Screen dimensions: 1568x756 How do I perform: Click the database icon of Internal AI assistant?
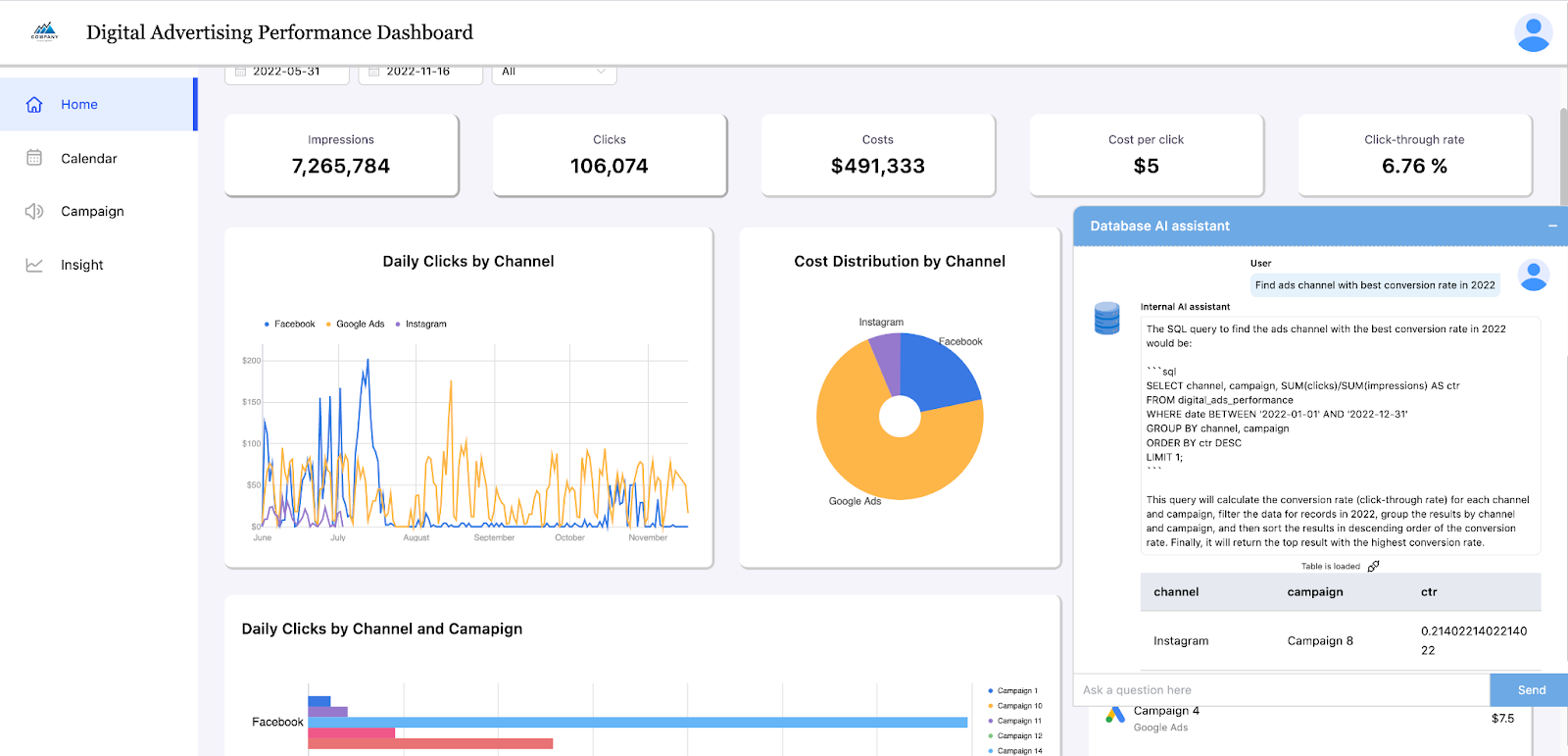tap(1106, 319)
